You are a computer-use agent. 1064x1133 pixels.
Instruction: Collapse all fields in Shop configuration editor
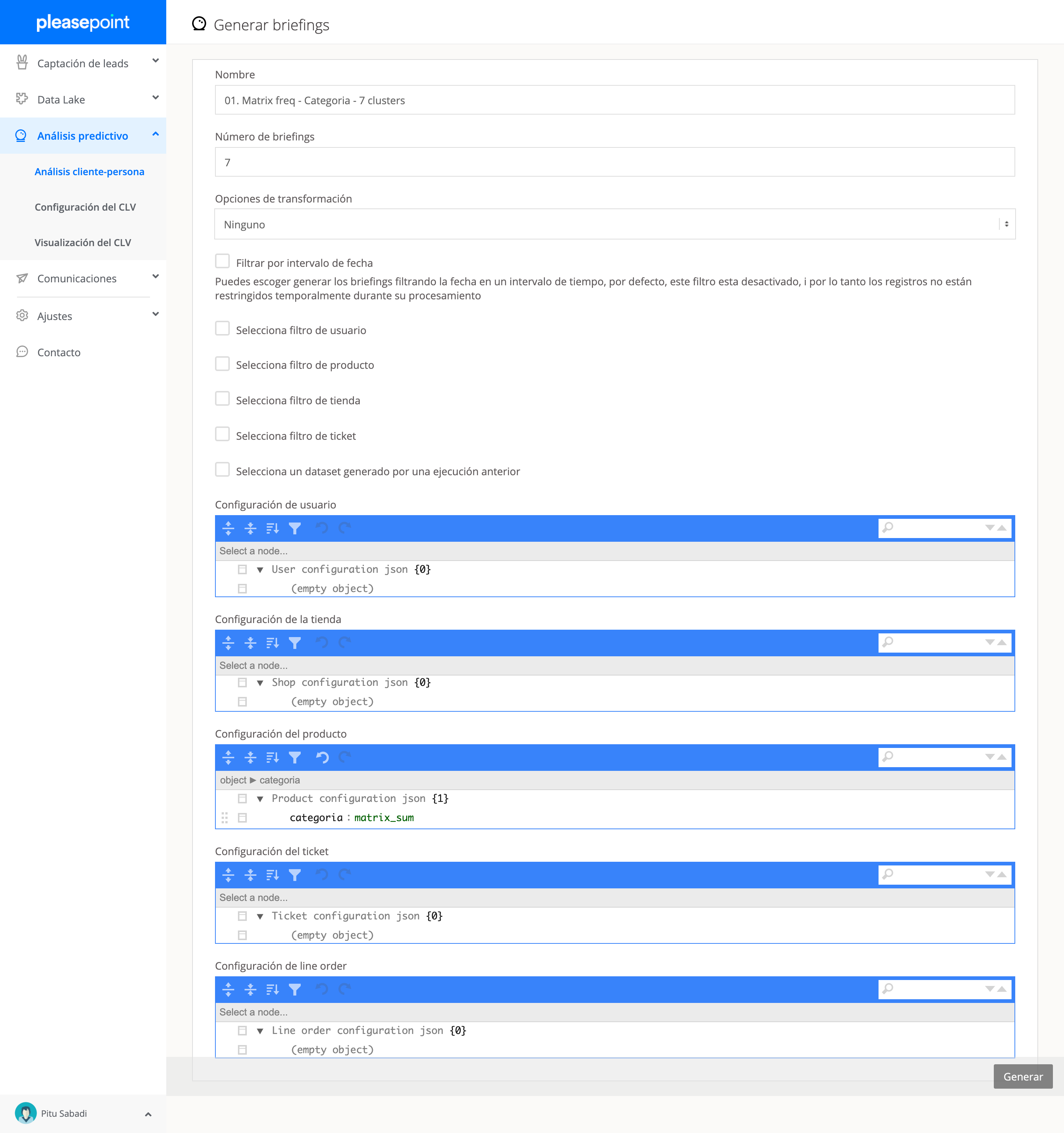tap(250, 643)
